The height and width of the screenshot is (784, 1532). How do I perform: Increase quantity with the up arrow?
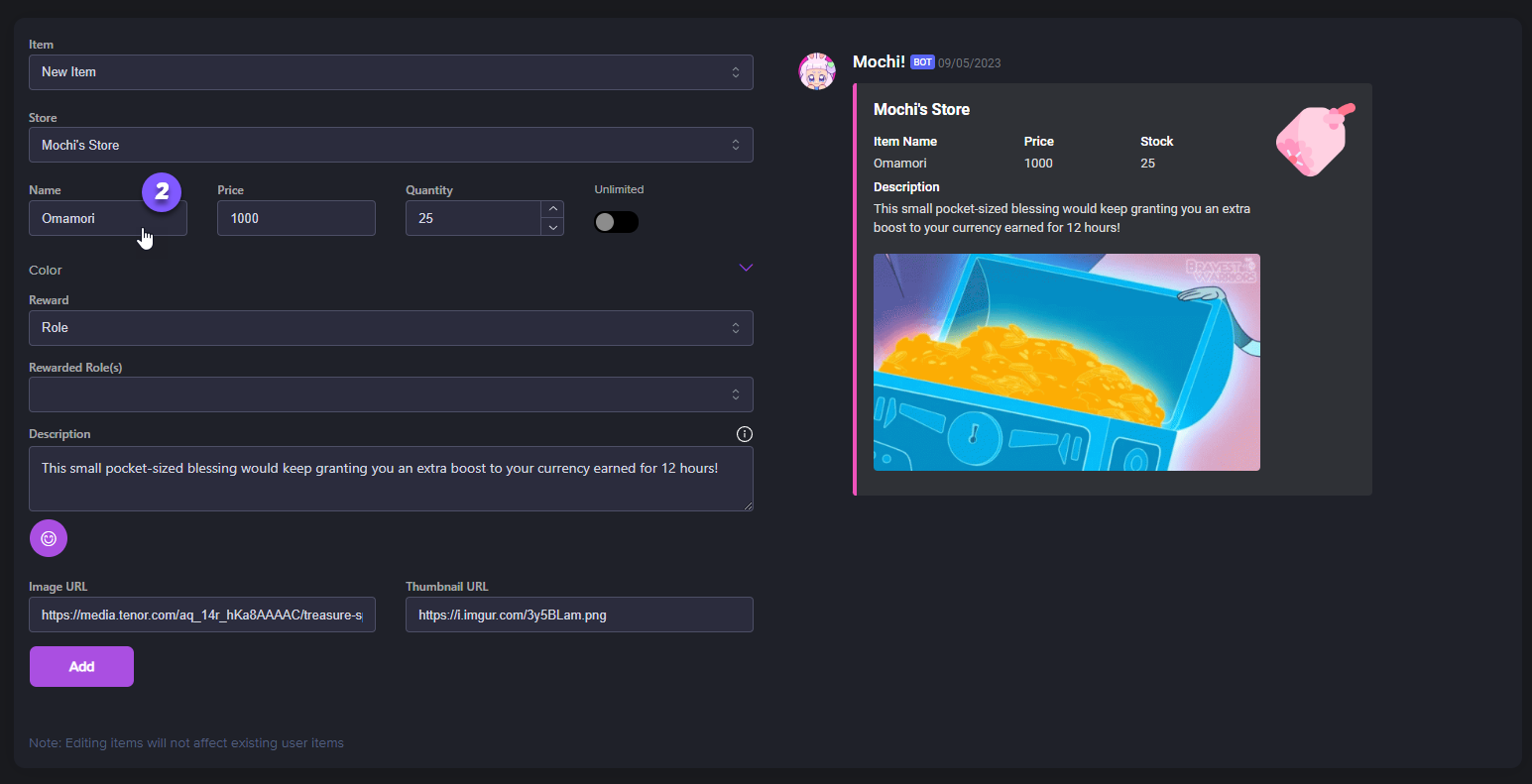click(552, 209)
